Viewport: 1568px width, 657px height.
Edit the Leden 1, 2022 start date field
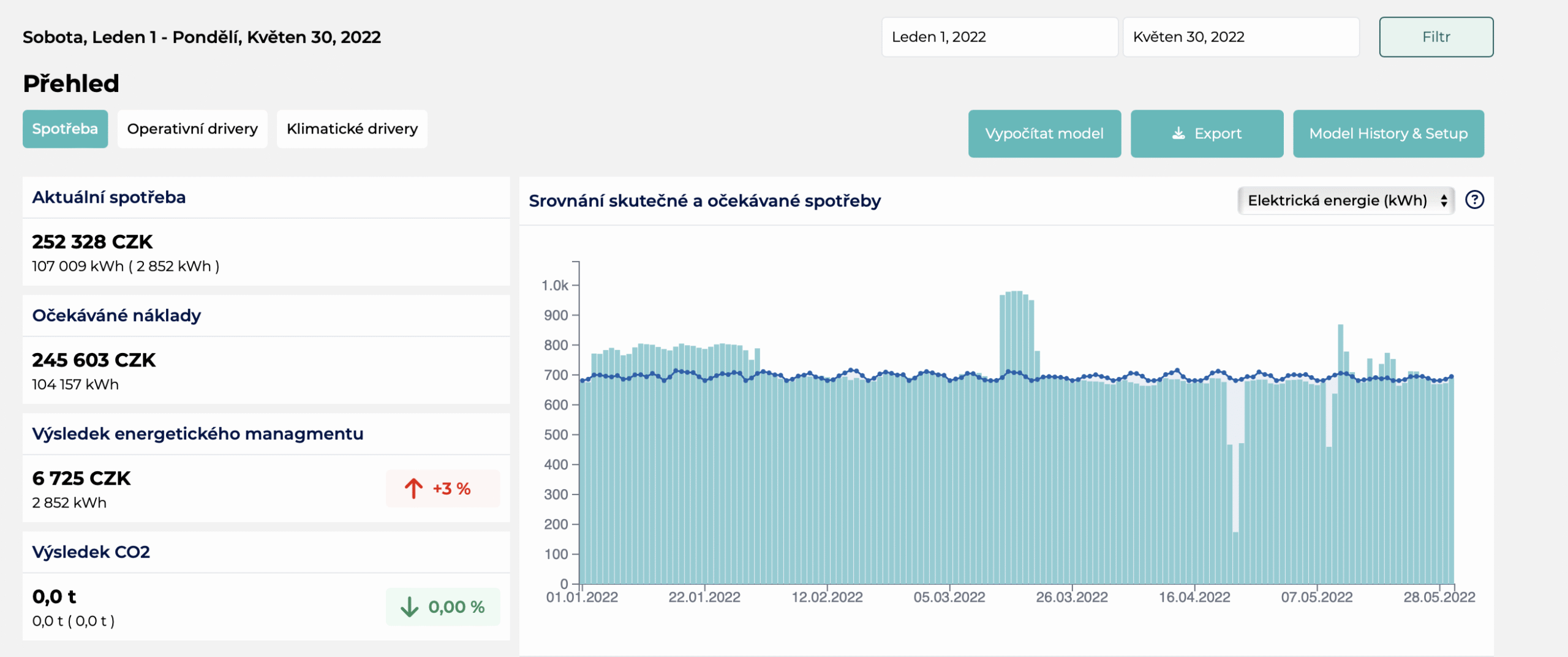coord(1000,37)
